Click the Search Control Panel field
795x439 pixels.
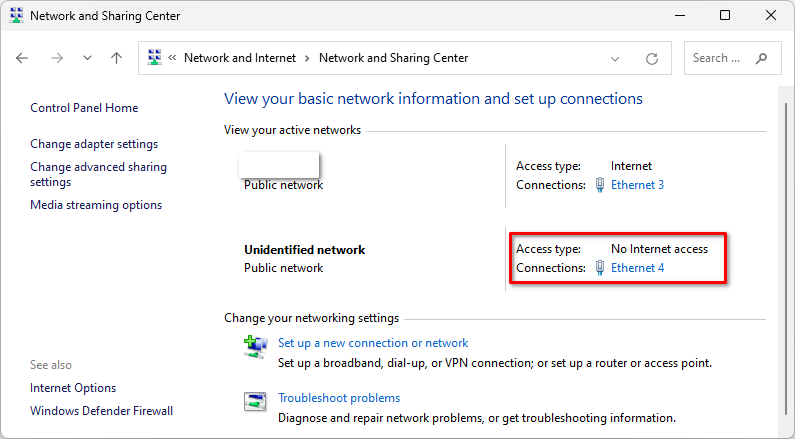733,58
